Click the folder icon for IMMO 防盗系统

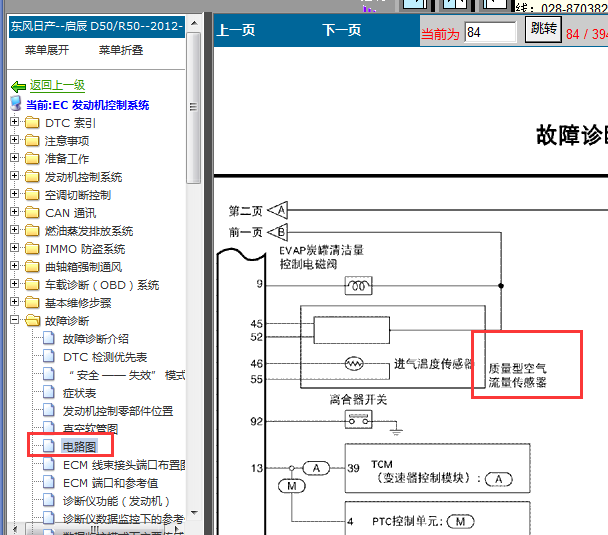point(32,248)
